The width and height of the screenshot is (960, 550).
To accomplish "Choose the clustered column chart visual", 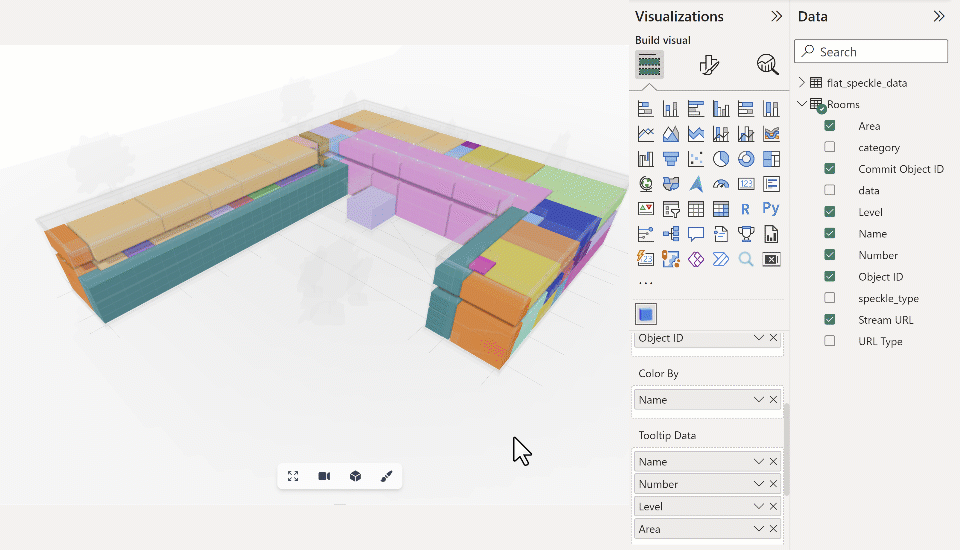I will coord(721,109).
